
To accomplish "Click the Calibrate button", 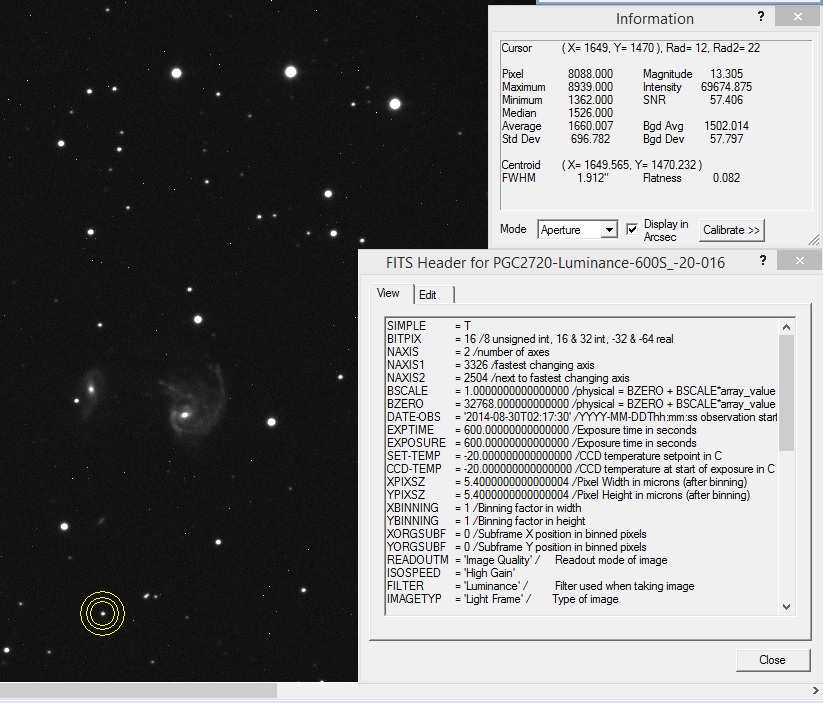I will pyautogui.click(x=731, y=230).
